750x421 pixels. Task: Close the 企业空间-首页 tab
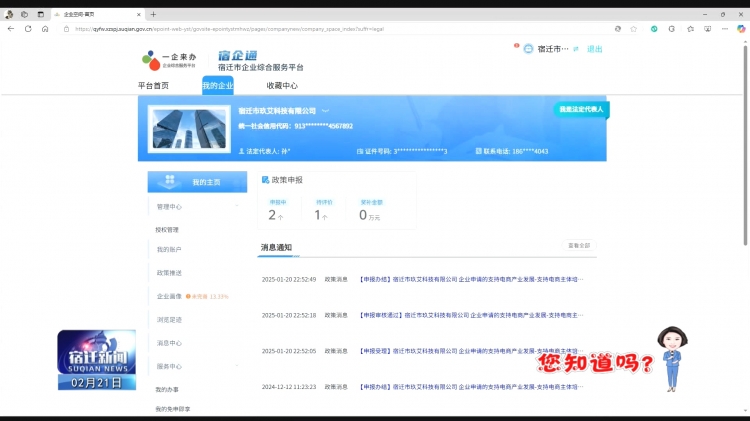point(139,14)
